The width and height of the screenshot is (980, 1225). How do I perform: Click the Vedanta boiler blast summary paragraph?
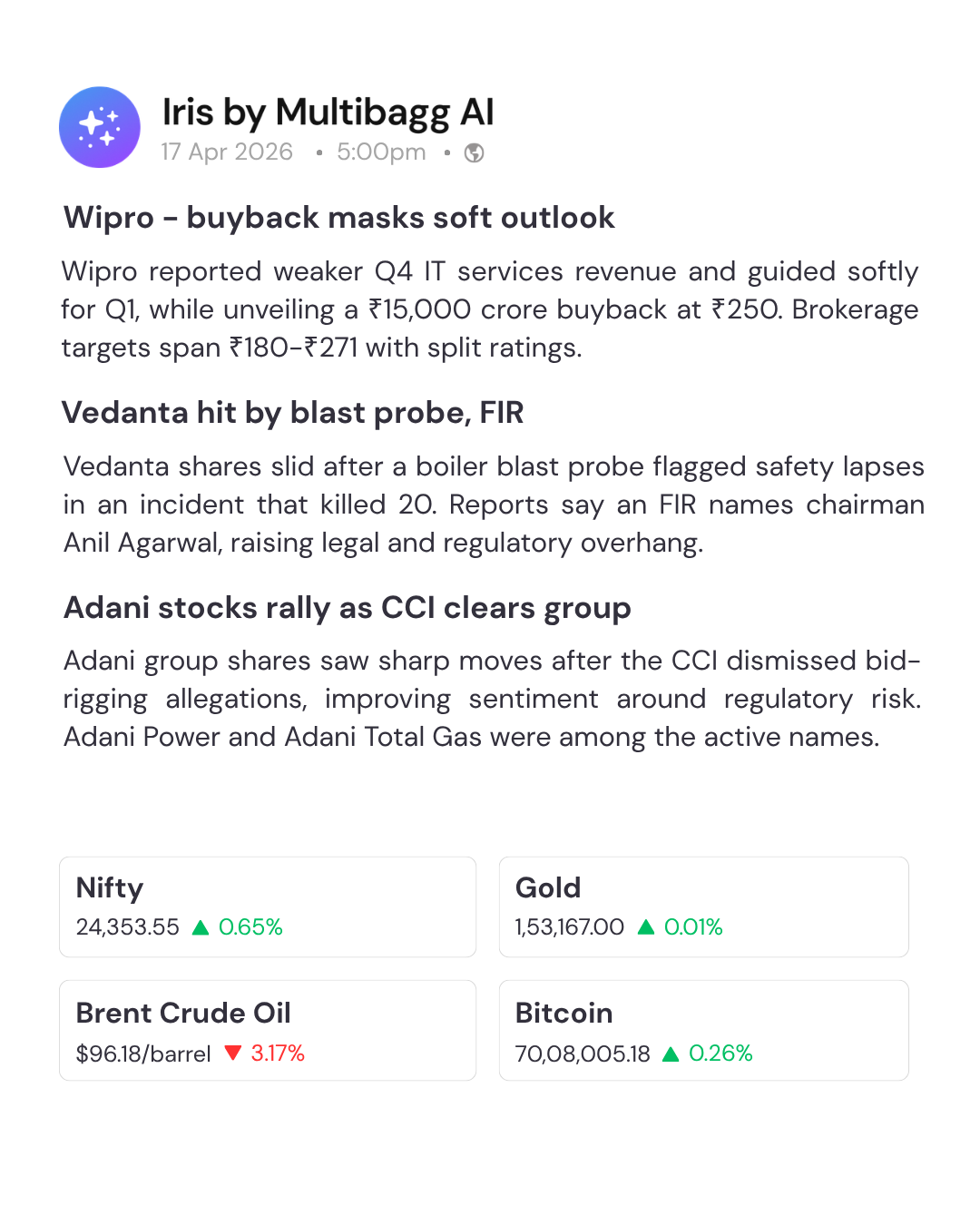point(494,505)
